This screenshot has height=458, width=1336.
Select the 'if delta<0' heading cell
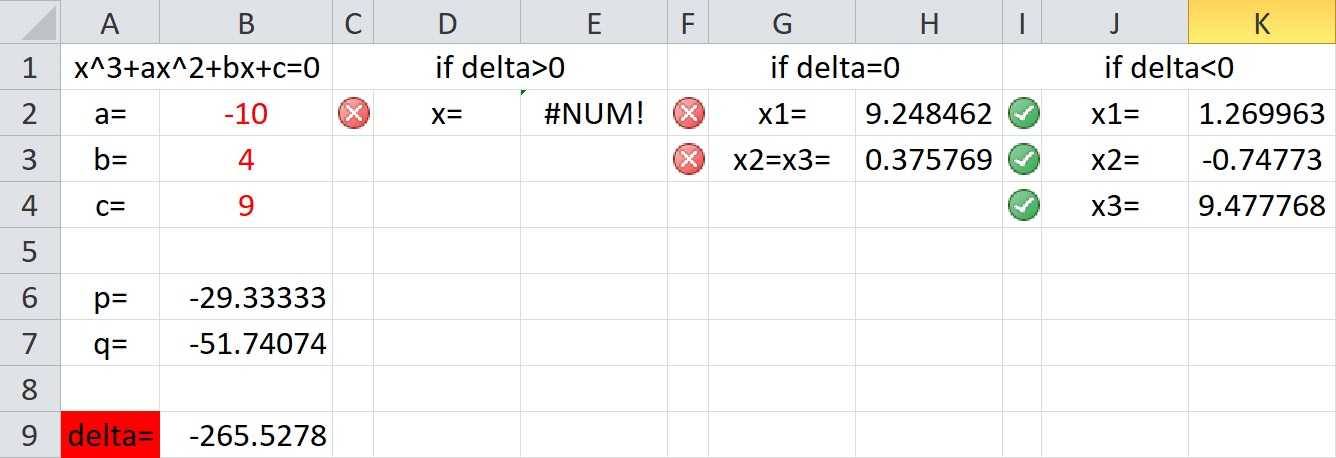tap(1169, 67)
